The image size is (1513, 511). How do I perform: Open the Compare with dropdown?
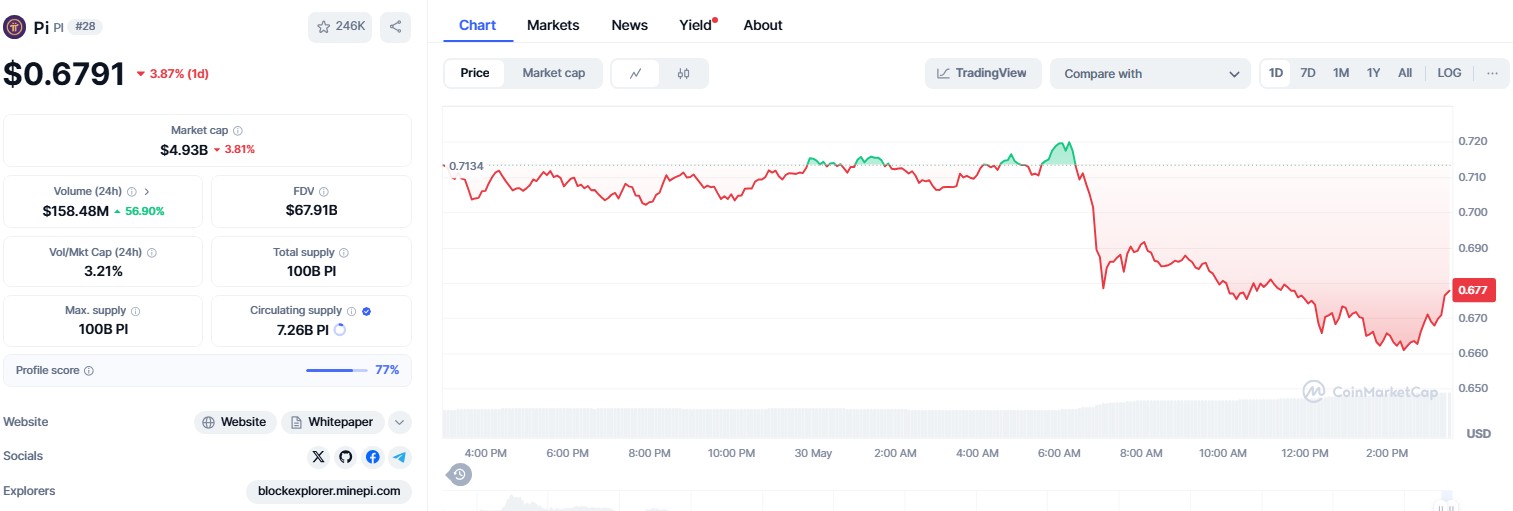tap(1149, 74)
